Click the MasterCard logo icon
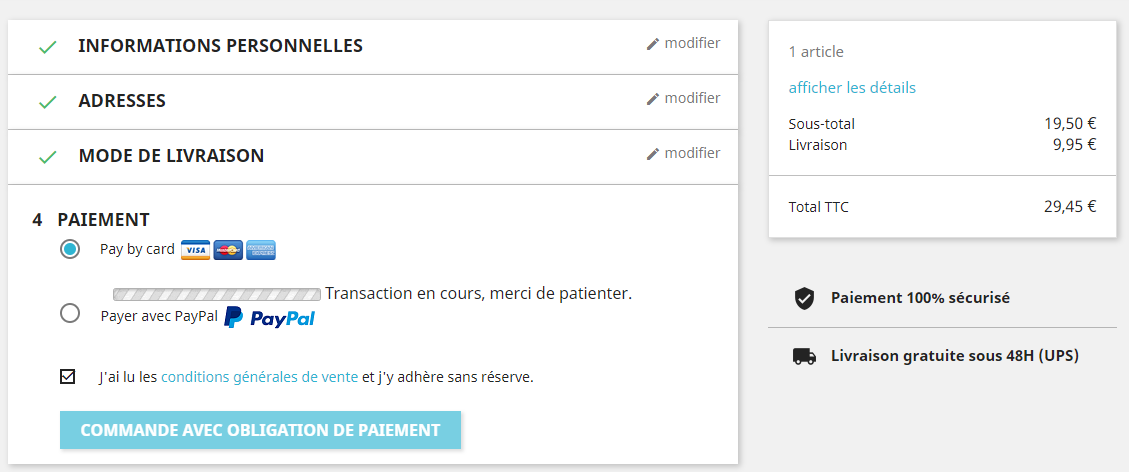Viewport: 1129px width, 472px height. coord(228,250)
